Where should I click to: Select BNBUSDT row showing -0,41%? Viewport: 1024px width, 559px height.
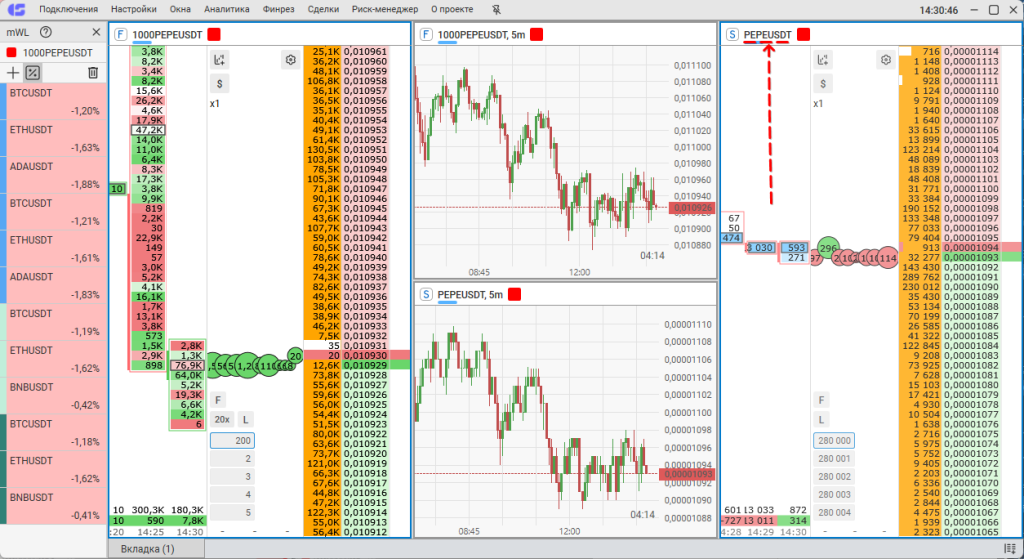pos(56,506)
